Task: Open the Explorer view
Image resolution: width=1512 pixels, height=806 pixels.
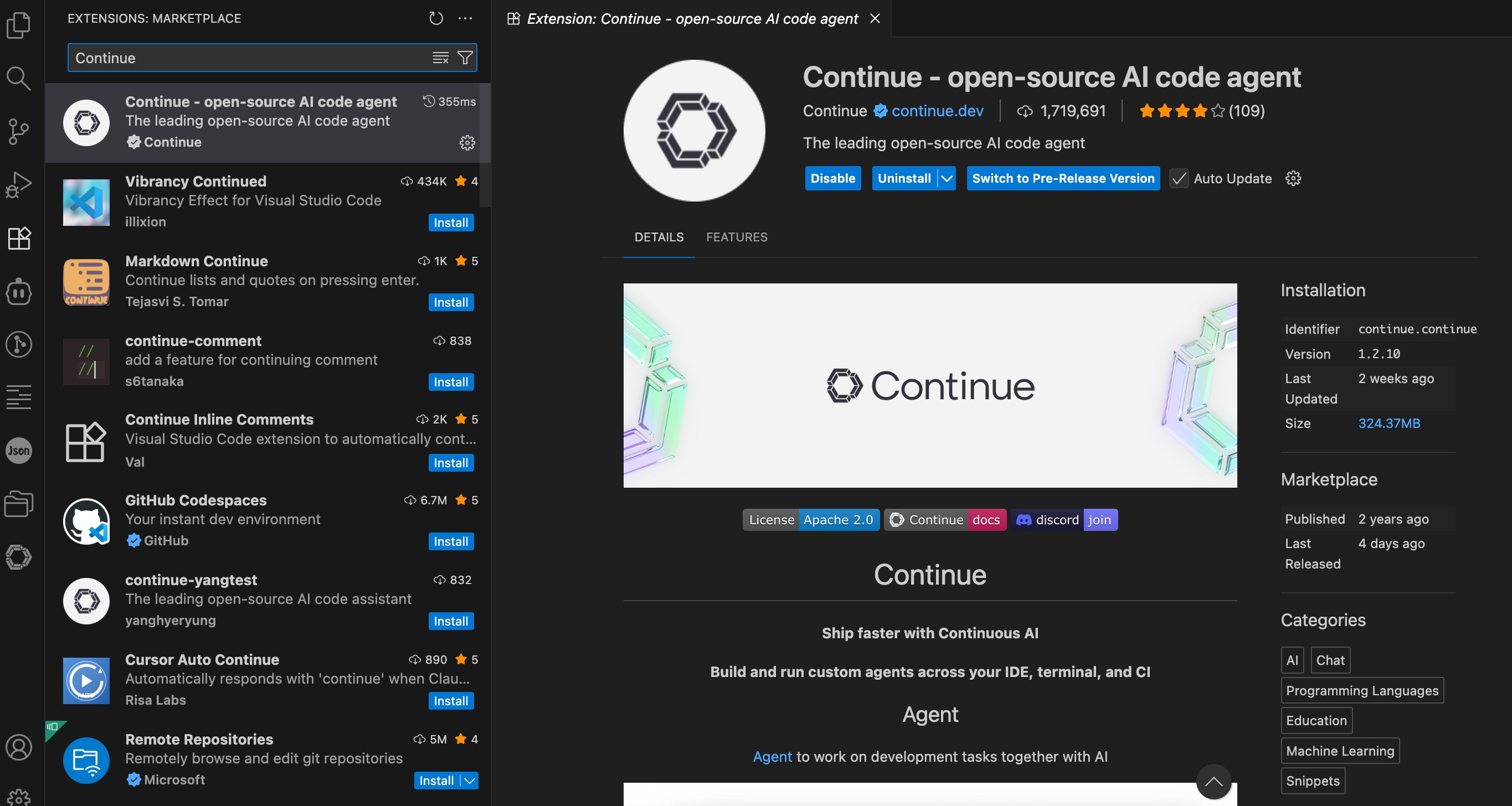Action: (x=18, y=25)
